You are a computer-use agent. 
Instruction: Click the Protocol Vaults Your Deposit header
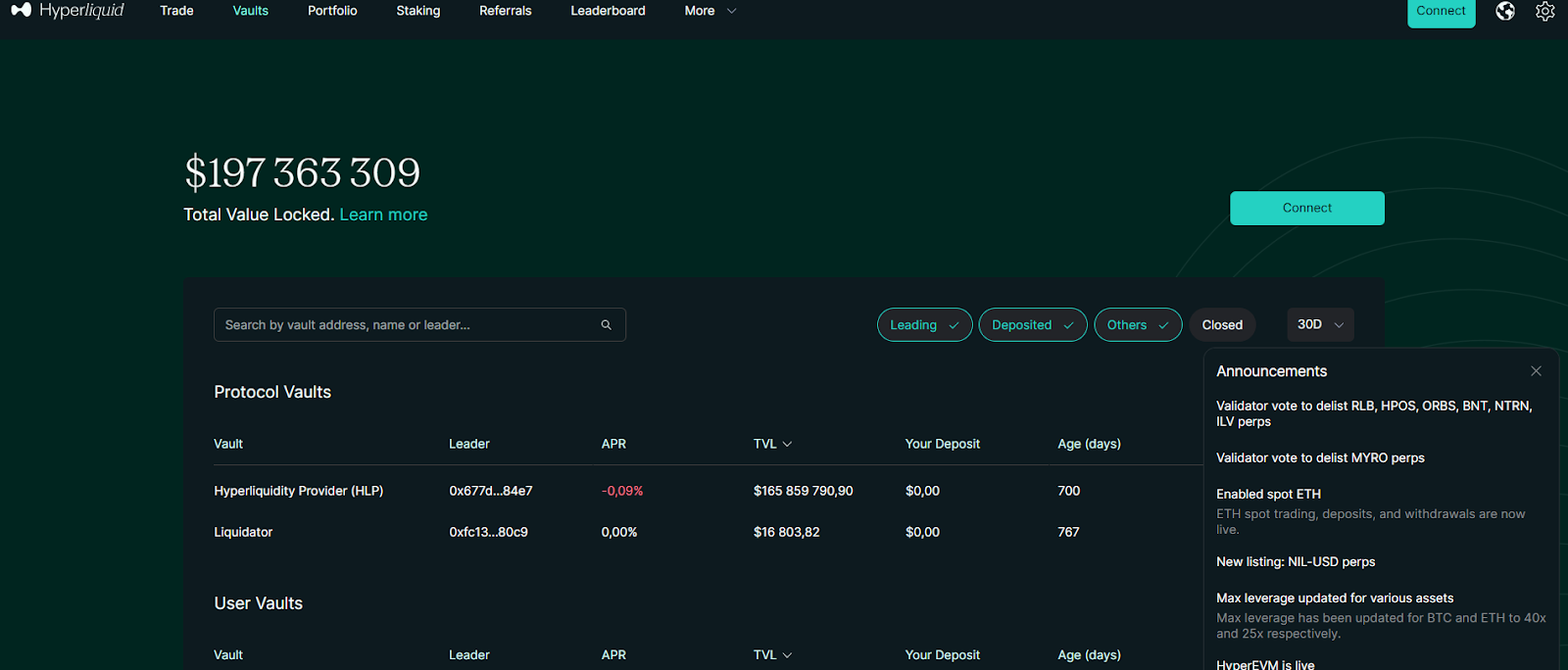click(942, 444)
